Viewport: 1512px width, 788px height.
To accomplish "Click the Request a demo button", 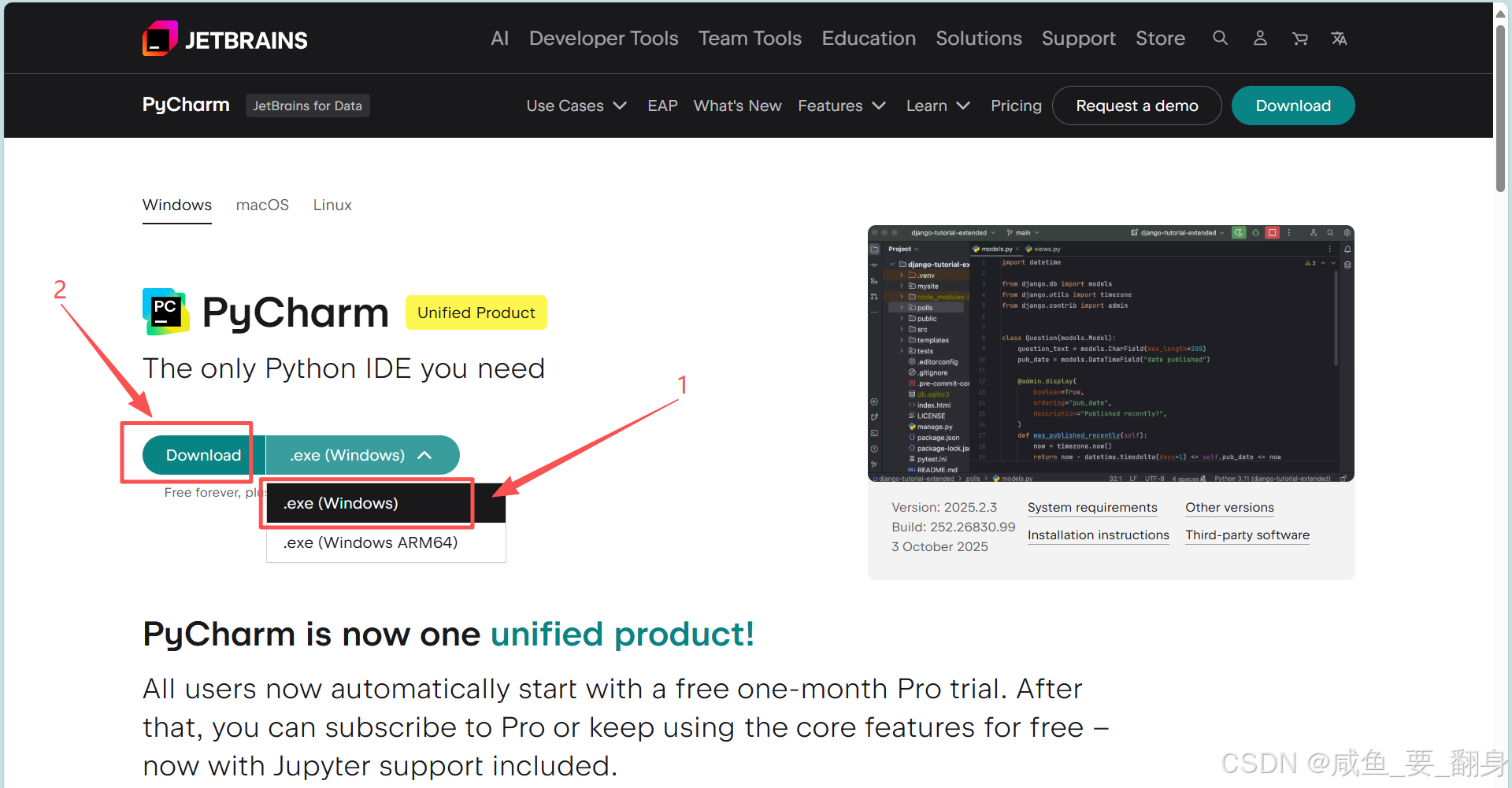I will 1137,105.
